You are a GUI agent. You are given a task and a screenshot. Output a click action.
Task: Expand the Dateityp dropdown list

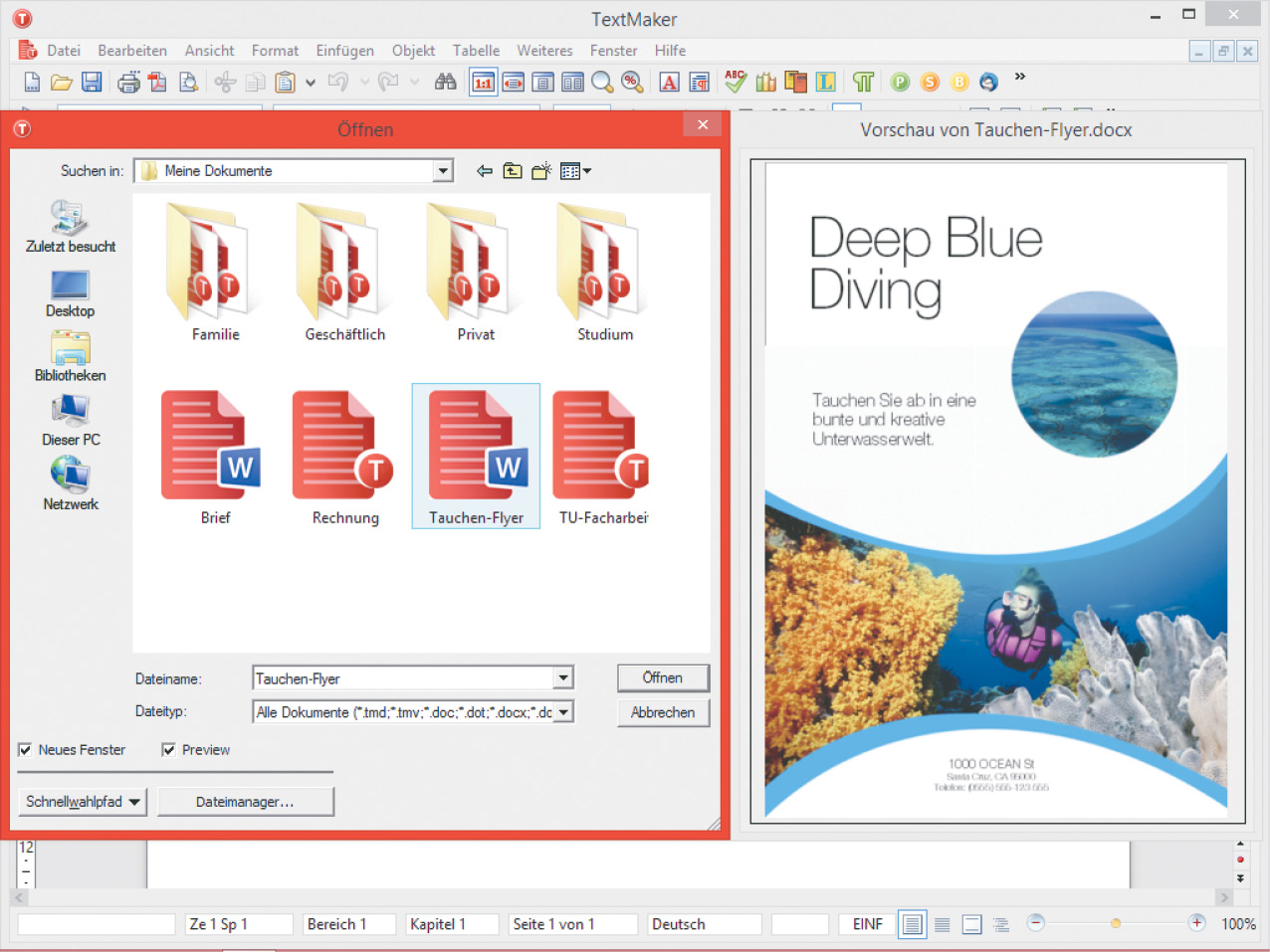tap(564, 712)
